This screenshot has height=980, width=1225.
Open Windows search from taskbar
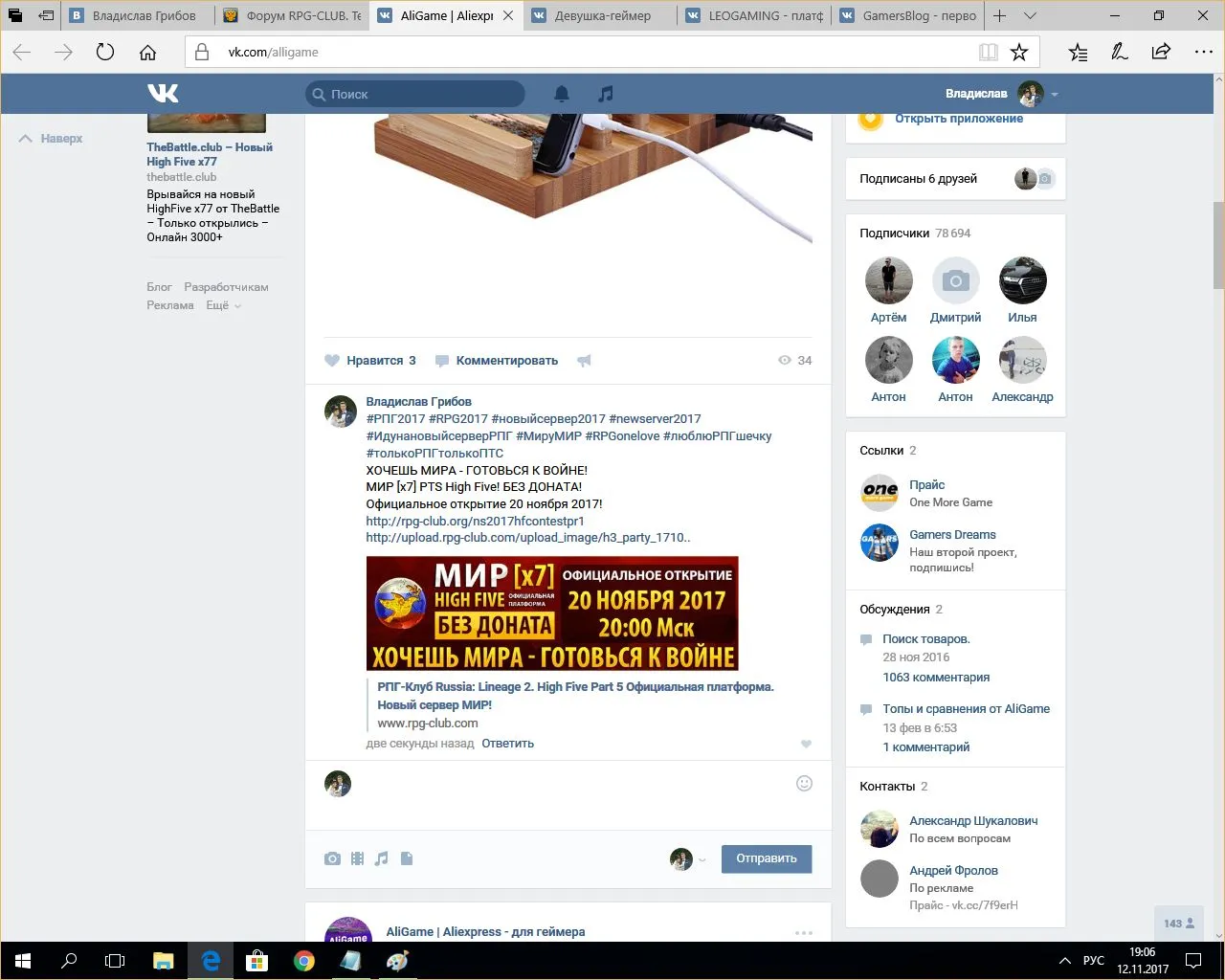coord(69,960)
